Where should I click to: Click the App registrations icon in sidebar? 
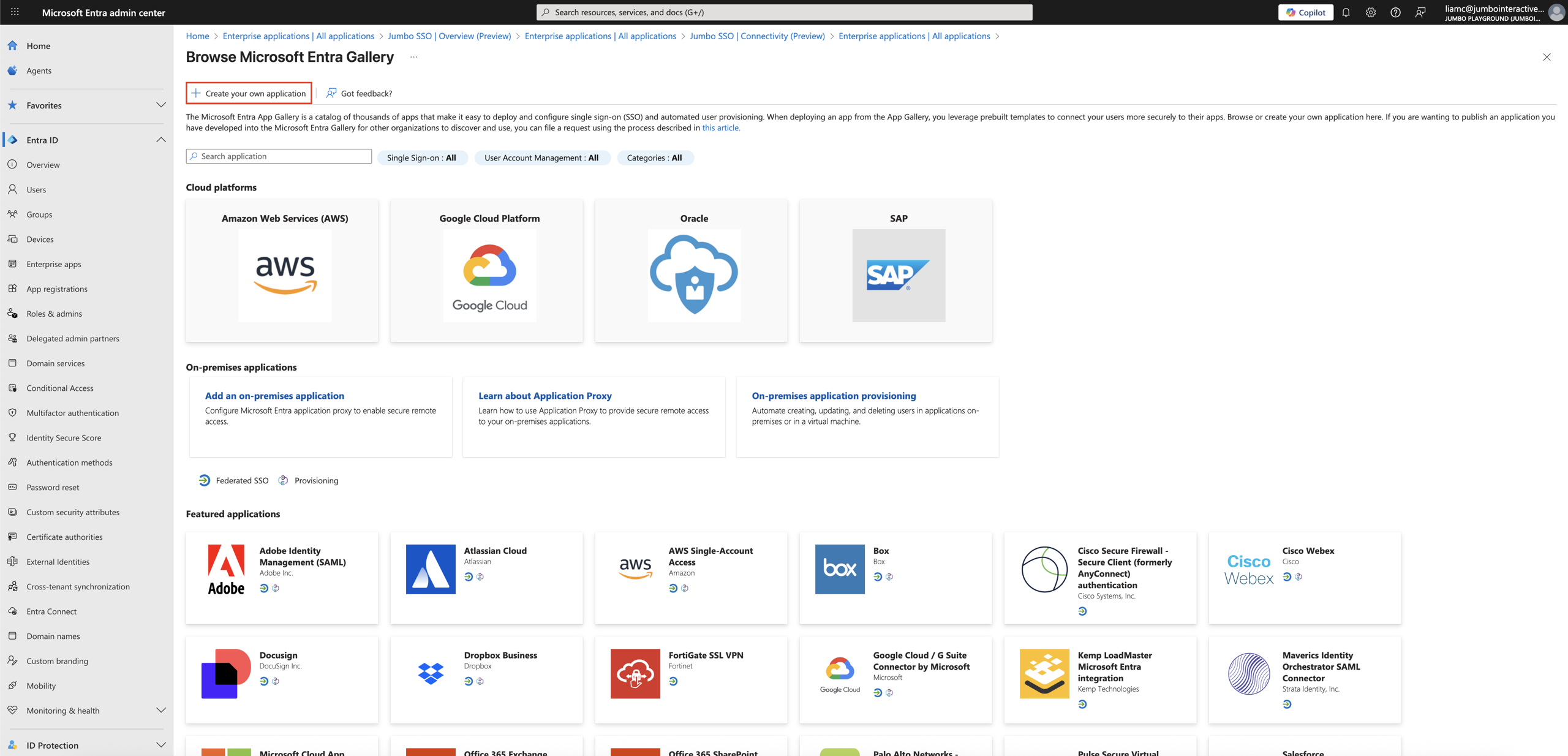tap(13, 289)
